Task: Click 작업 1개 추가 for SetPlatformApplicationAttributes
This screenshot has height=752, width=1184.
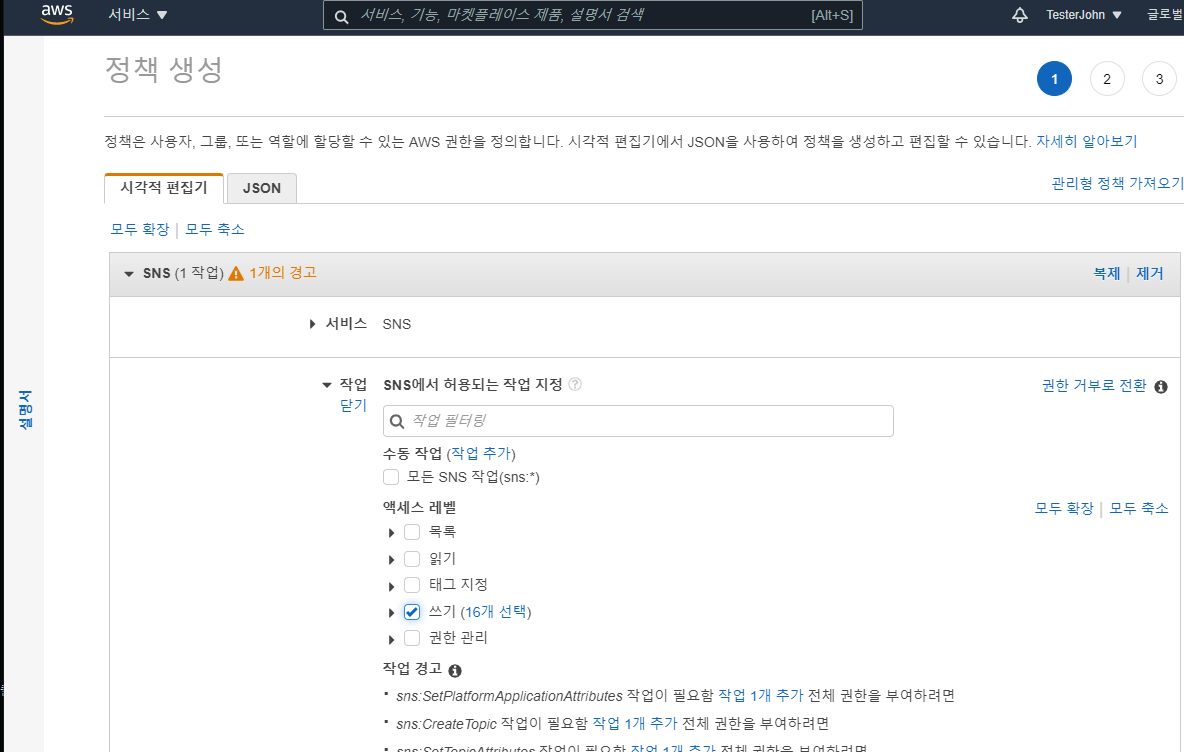Action: (x=760, y=695)
